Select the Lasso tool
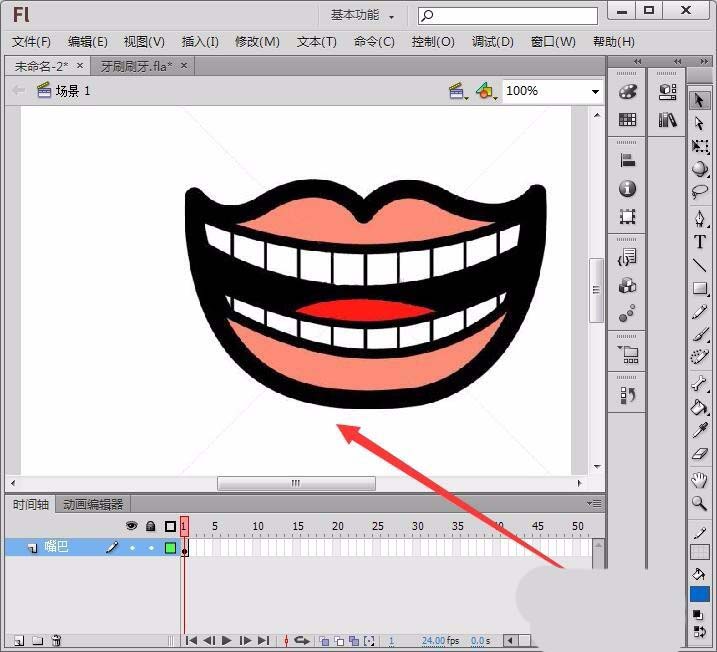Viewport: 717px width, 652px height. click(699, 192)
